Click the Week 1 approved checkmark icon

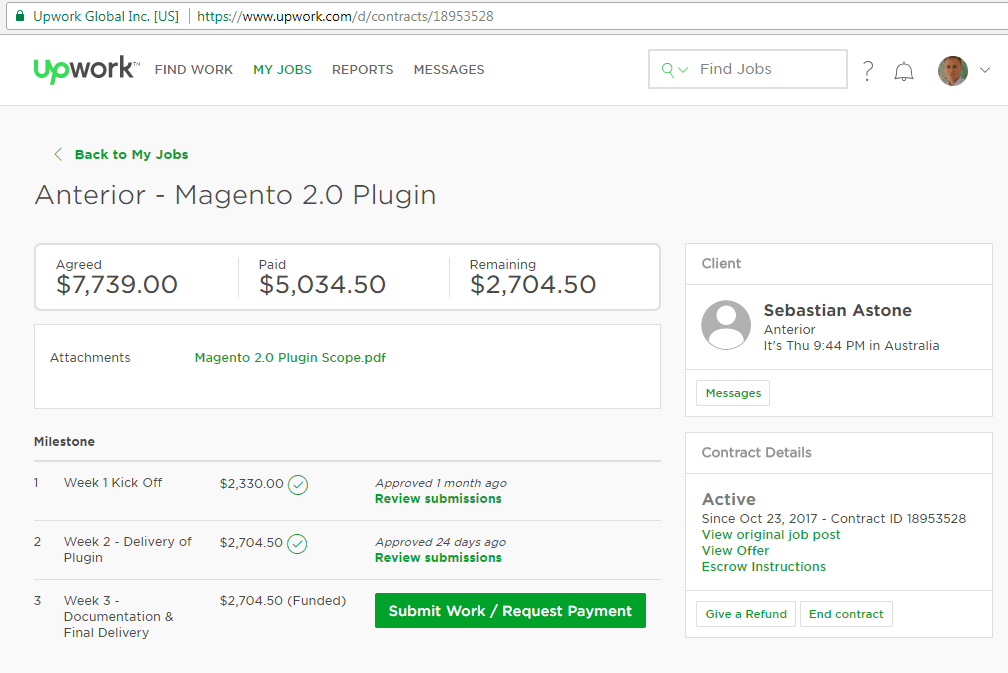point(298,485)
